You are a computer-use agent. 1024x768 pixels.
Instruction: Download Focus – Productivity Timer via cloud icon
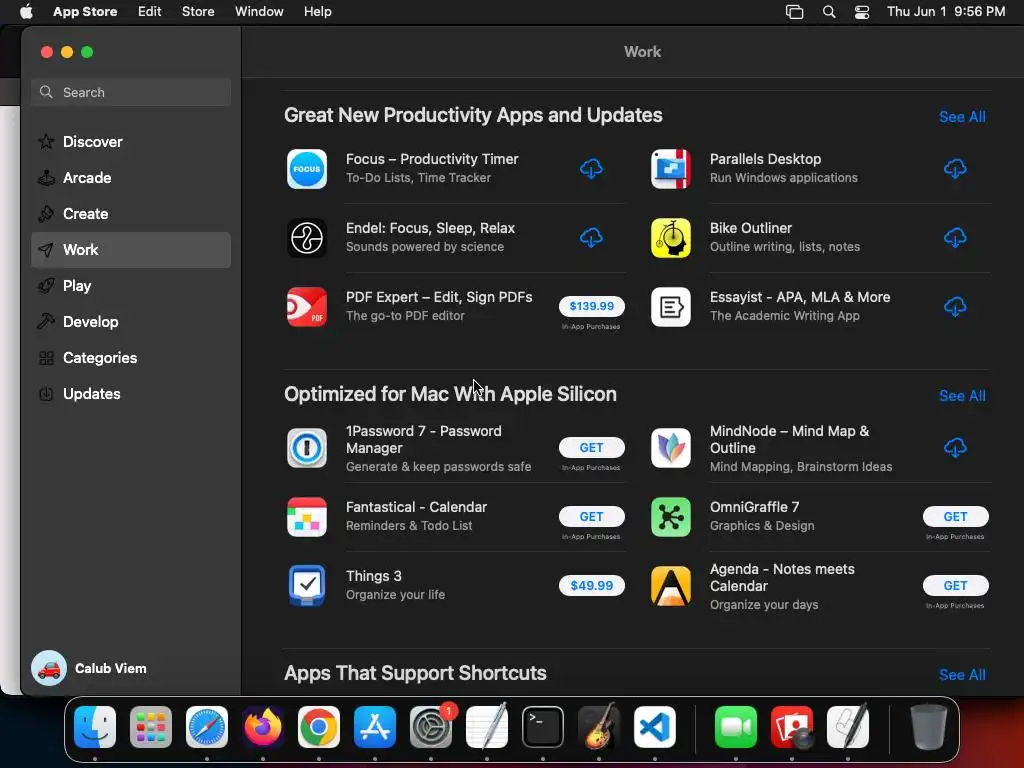click(x=591, y=169)
